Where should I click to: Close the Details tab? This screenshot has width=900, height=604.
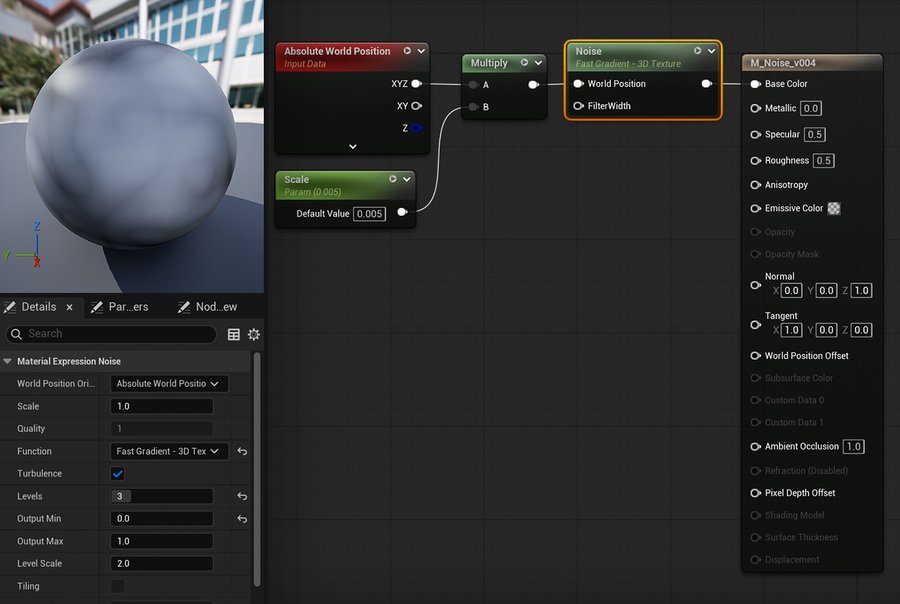coord(69,307)
